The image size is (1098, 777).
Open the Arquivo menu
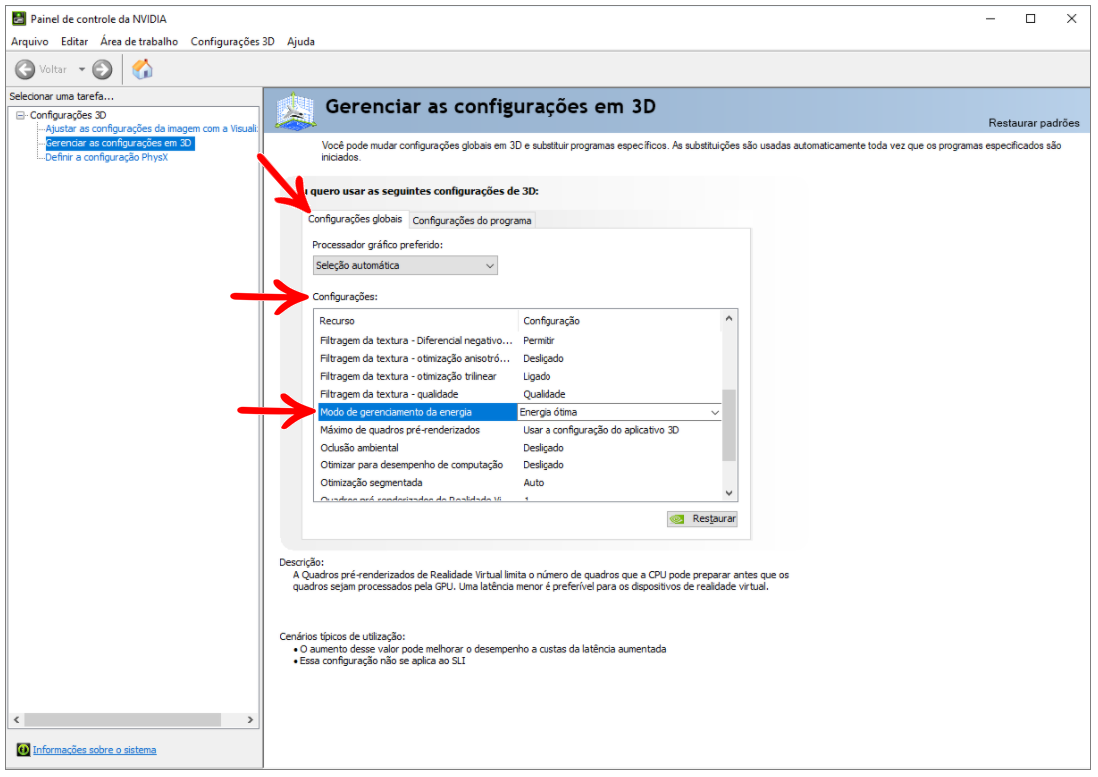pyautogui.click(x=29, y=41)
